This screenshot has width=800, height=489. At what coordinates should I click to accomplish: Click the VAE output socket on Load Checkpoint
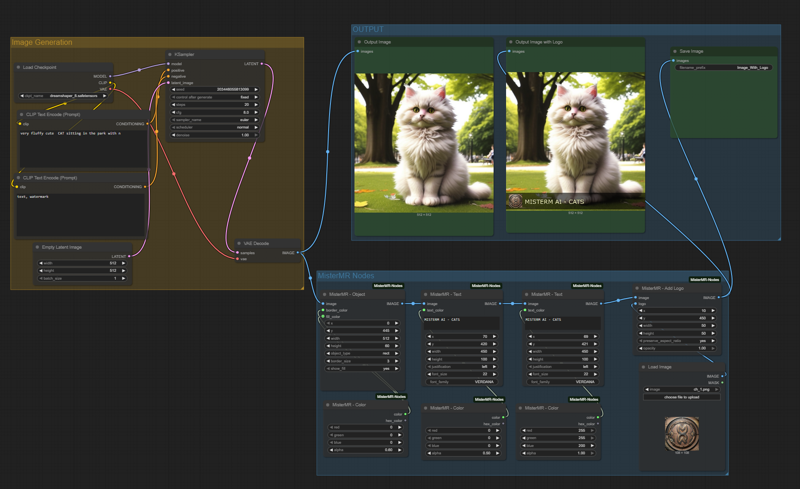pos(110,89)
